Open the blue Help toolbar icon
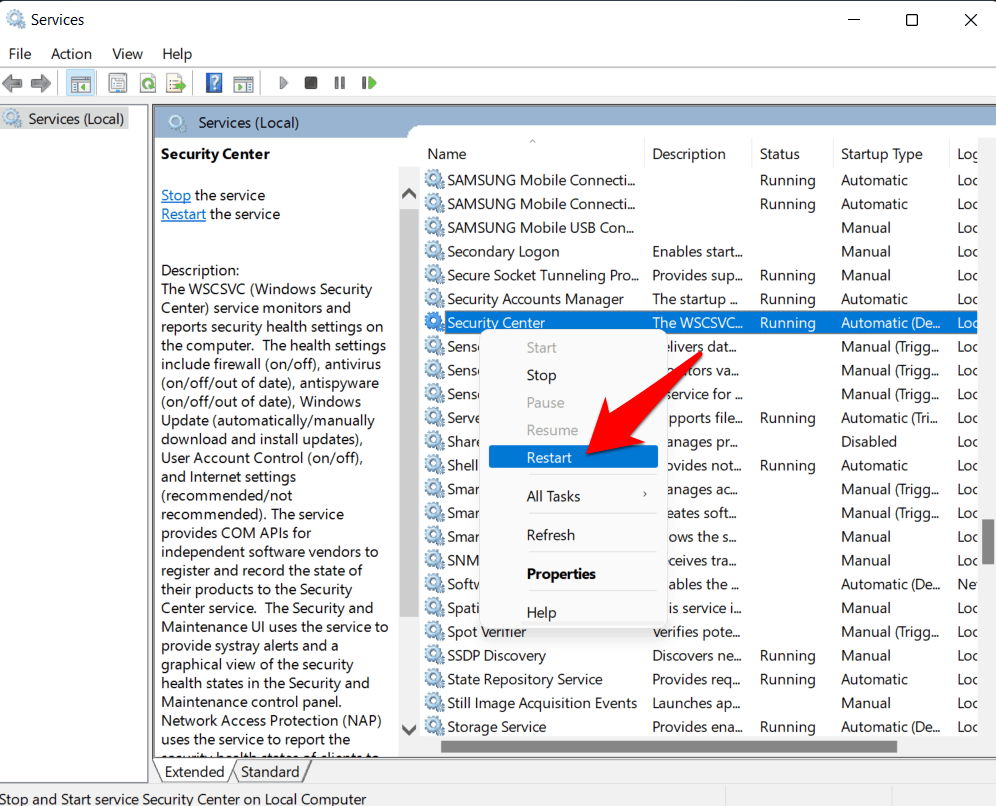 [214, 83]
